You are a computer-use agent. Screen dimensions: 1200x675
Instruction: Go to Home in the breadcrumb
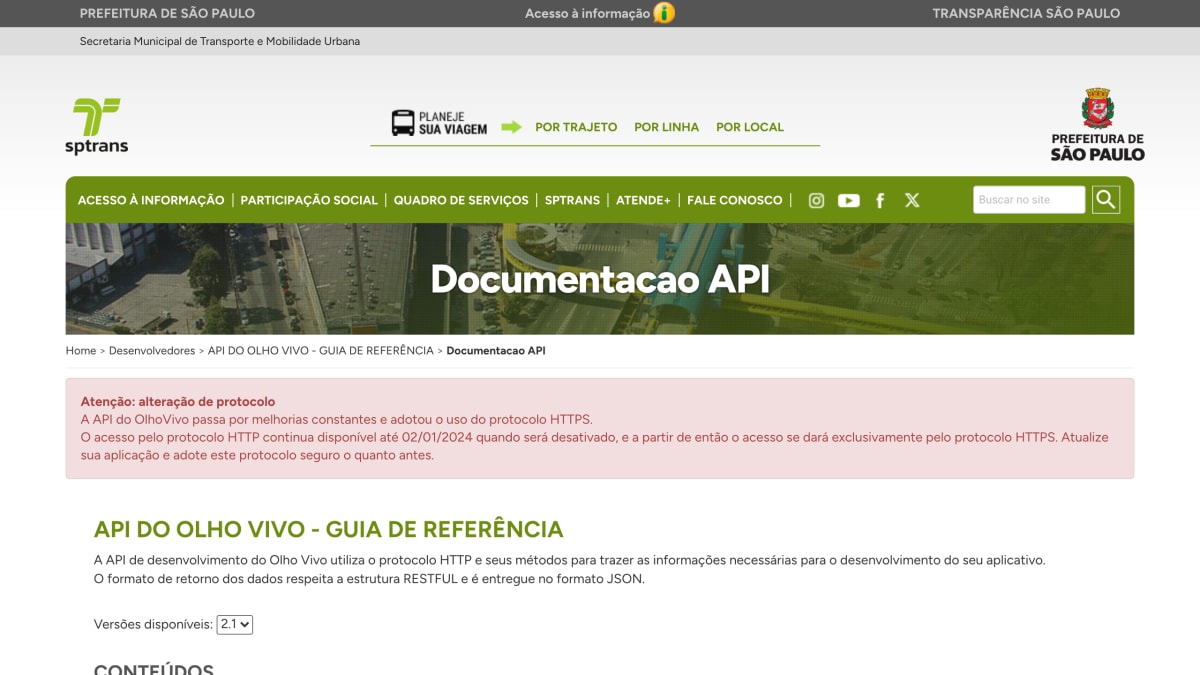[x=81, y=351]
